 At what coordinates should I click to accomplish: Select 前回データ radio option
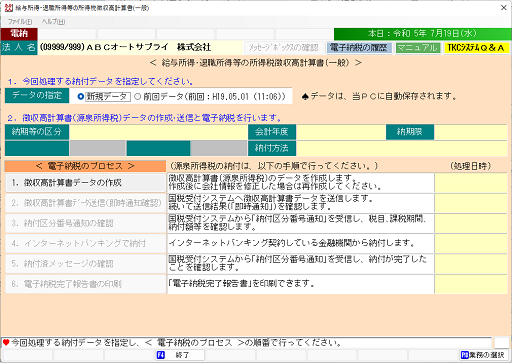pos(210,97)
